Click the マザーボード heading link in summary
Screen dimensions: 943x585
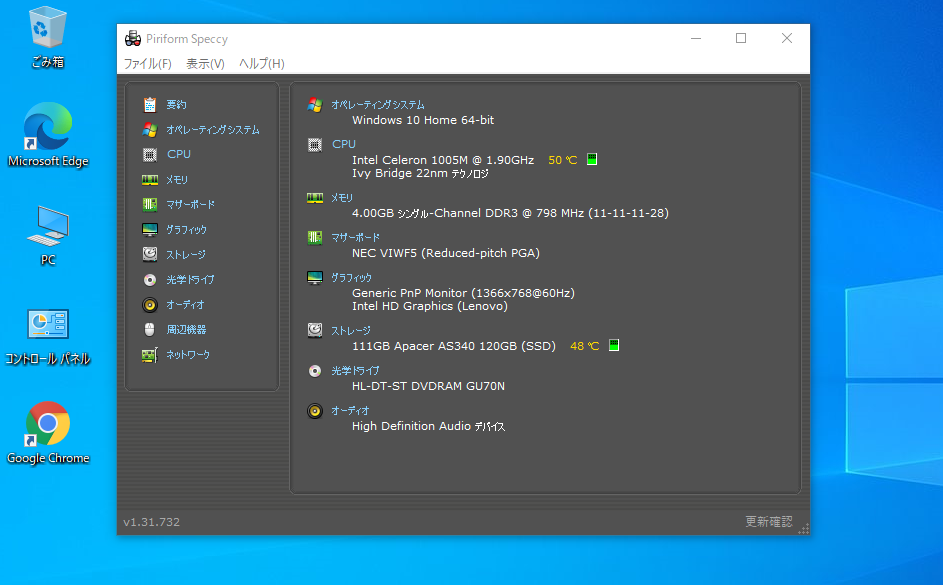[355, 237]
